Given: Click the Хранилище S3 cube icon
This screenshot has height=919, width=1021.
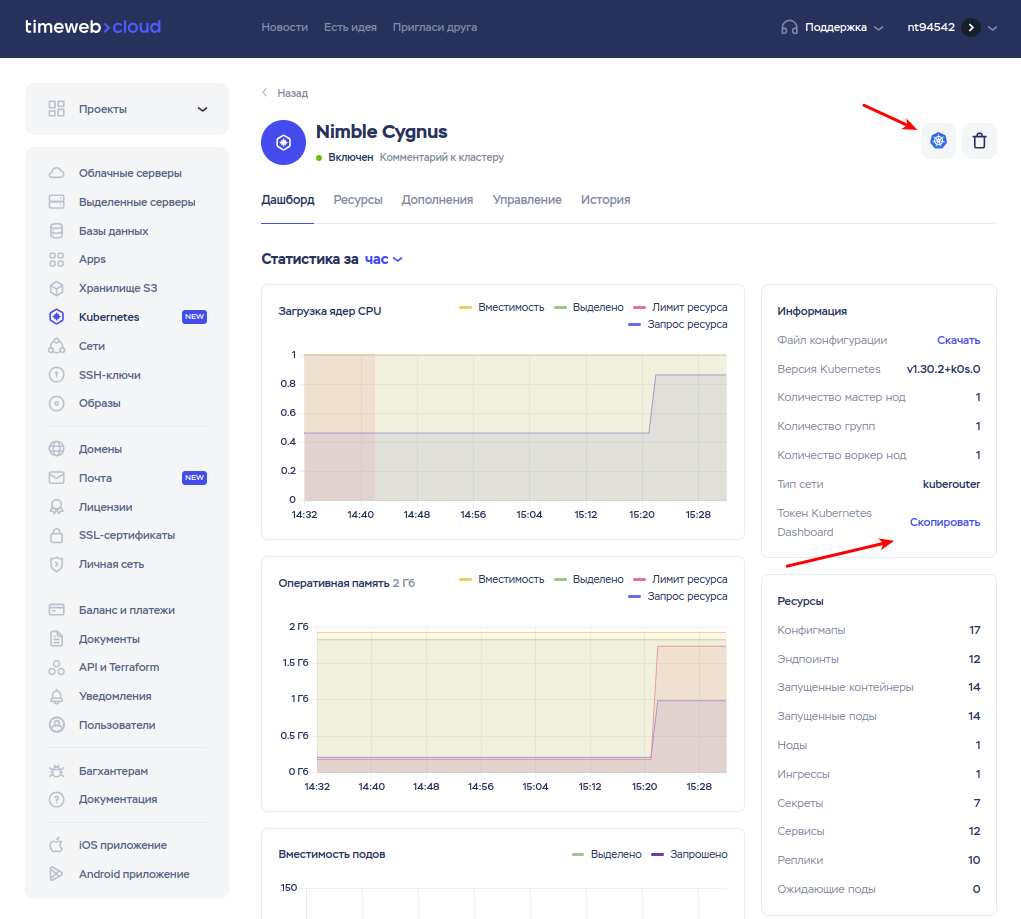Looking at the screenshot, I should (x=57, y=288).
